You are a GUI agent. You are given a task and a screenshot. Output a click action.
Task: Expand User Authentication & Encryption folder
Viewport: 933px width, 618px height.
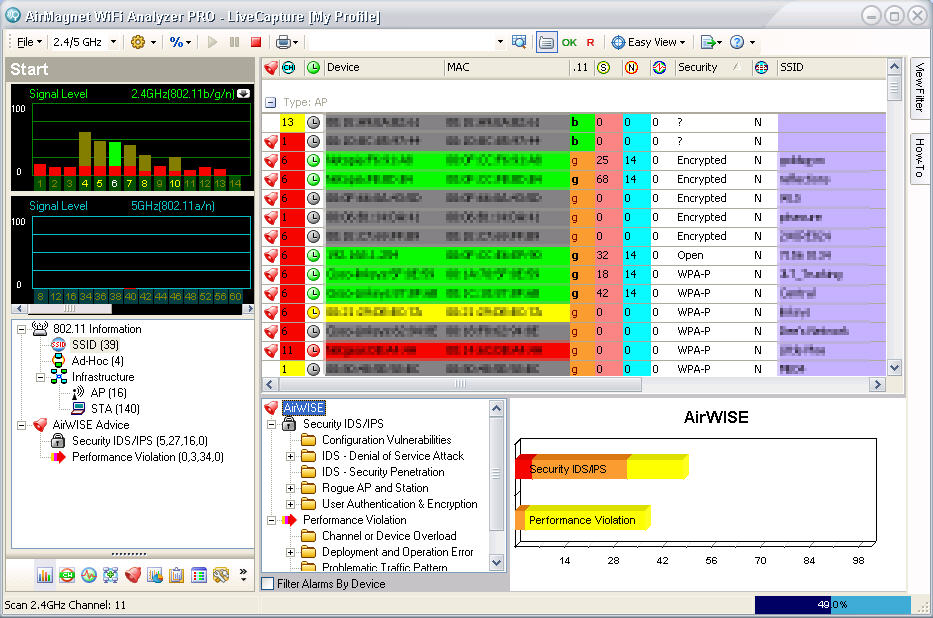(290, 504)
